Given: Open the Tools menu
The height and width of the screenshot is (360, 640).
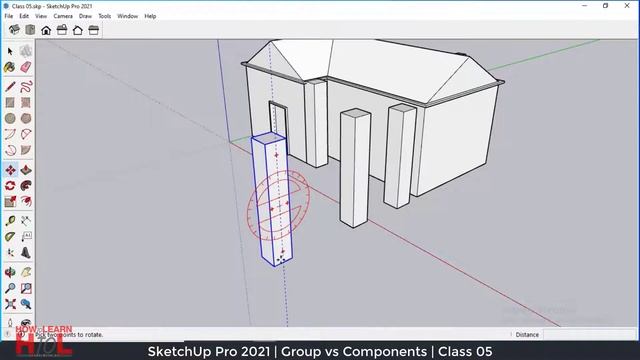Looking at the screenshot, I should pyautogui.click(x=104, y=16).
